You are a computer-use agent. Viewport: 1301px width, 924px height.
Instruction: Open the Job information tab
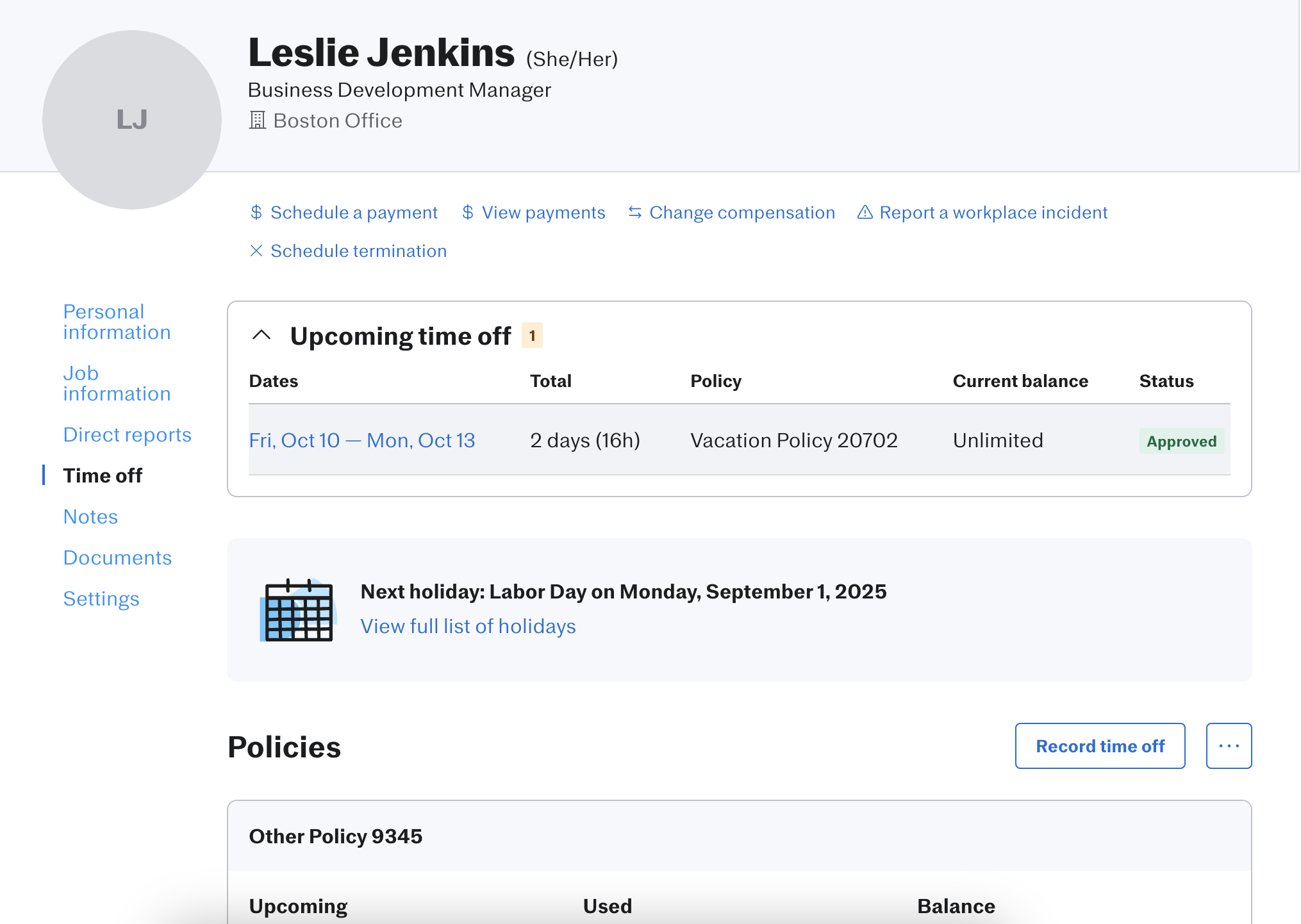pos(117,383)
